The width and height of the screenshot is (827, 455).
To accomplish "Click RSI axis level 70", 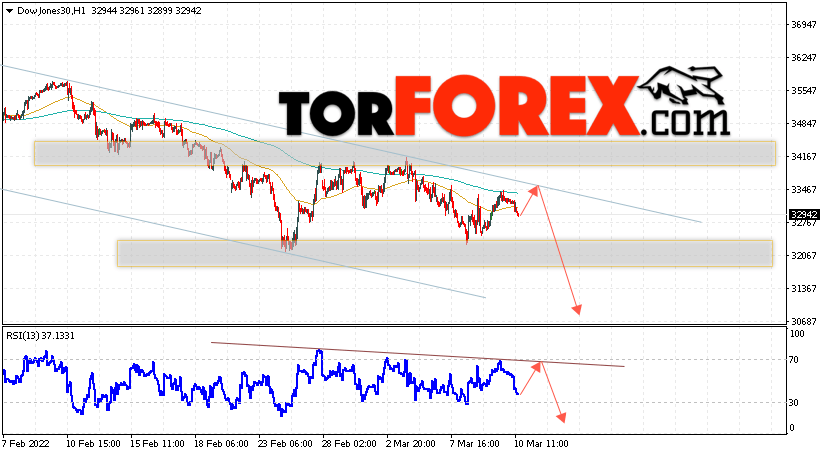I will (794, 360).
